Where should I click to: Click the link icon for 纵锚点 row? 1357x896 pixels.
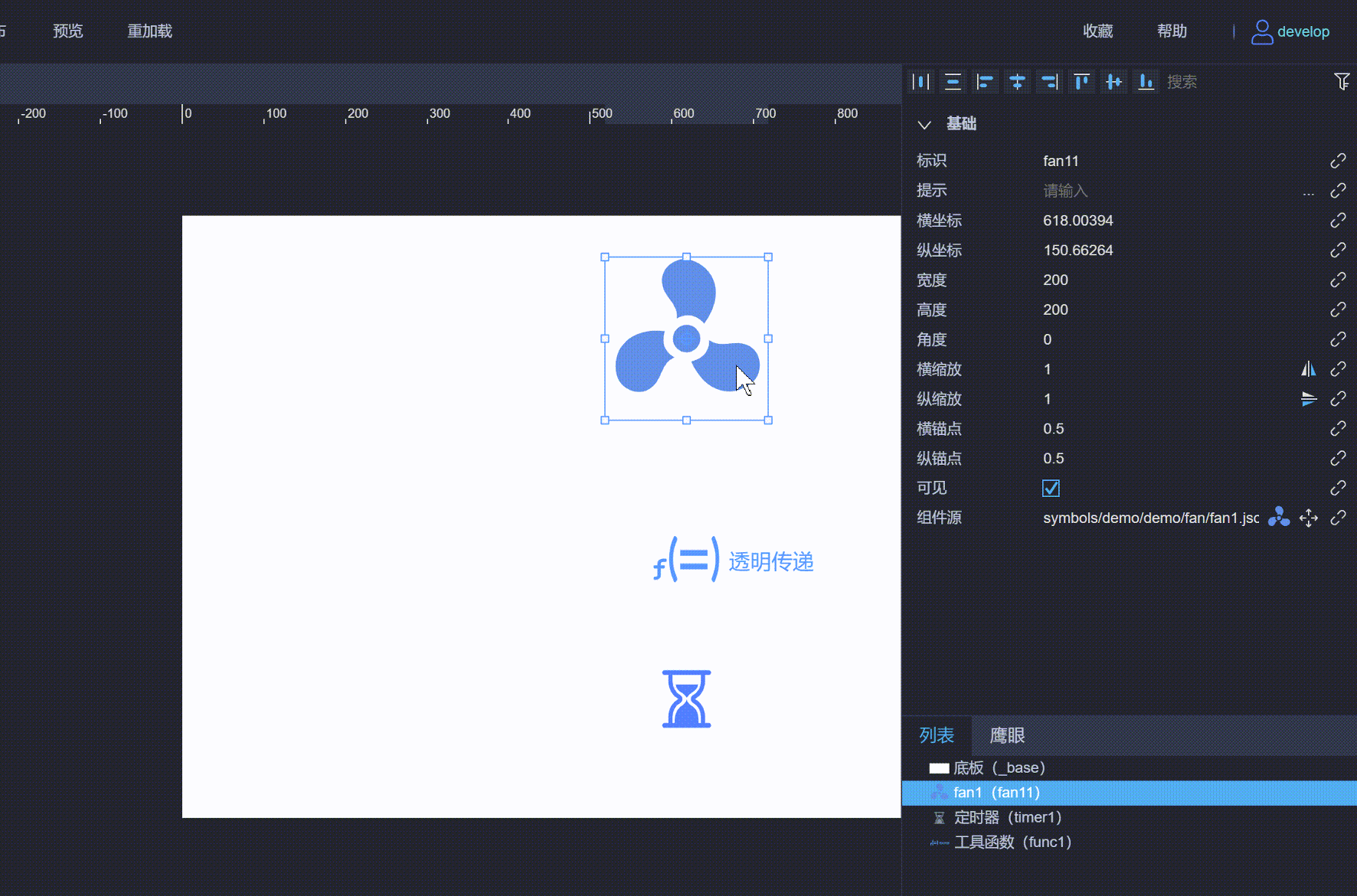click(x=1338, y=458)
